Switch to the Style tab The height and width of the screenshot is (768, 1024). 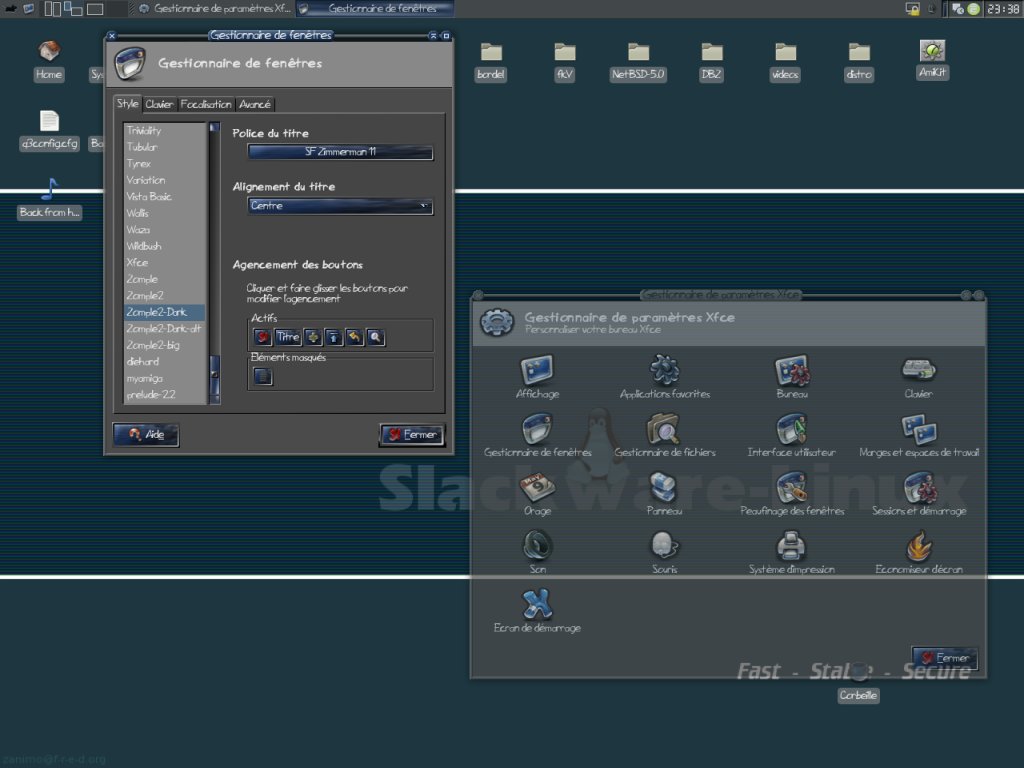click(127, 103)
